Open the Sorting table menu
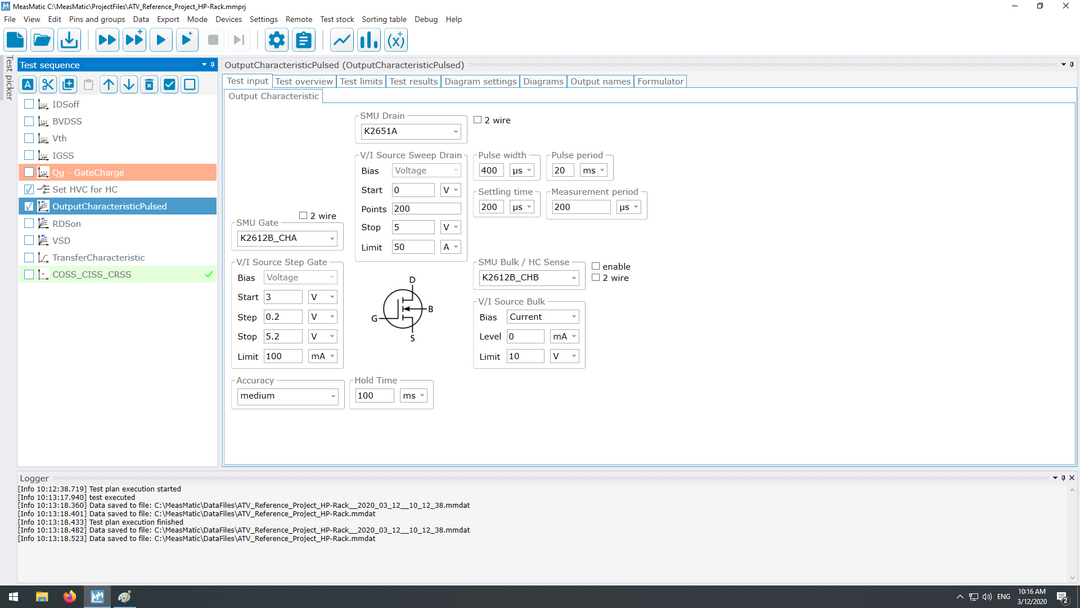The height and width of the screenshot is (608, 1080). tap(384, 19)
